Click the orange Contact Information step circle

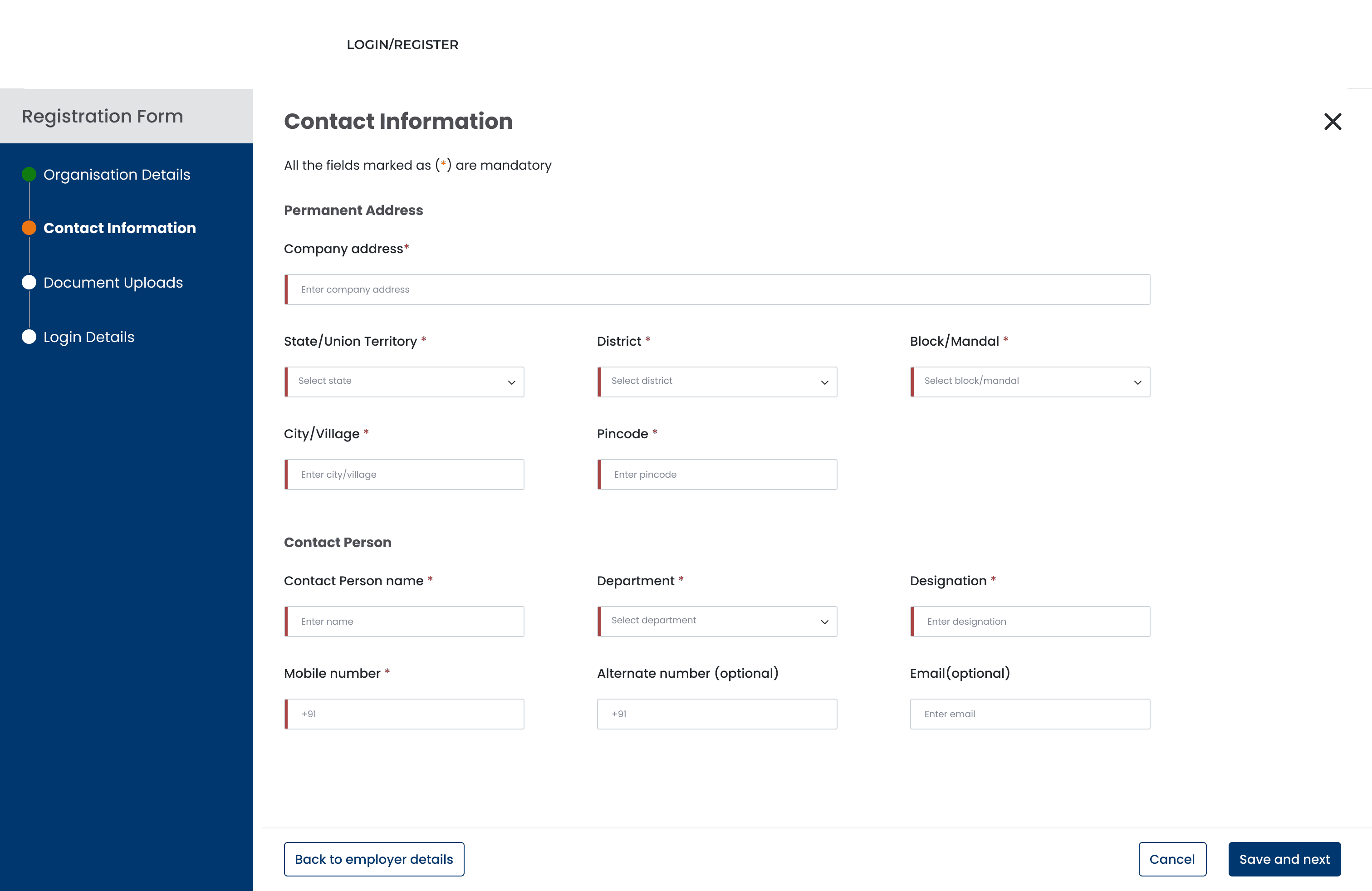(x=29, y=228)
